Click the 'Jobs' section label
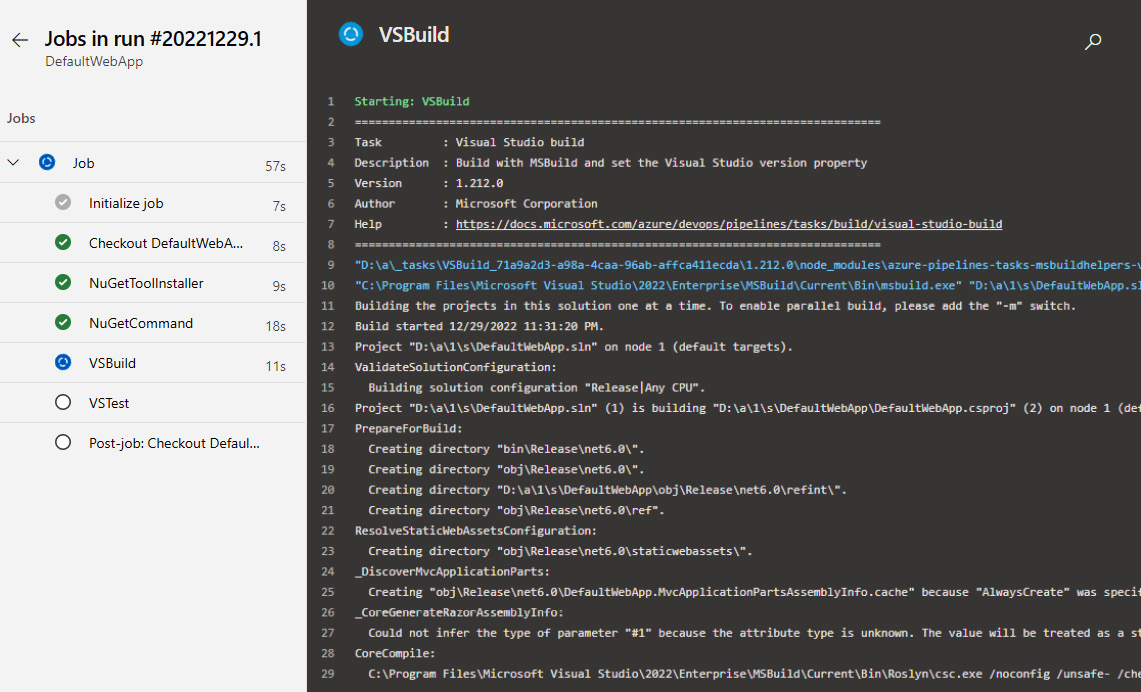Image resolution: width=1141 pixels, height=692 pixels. pos(21,118)
